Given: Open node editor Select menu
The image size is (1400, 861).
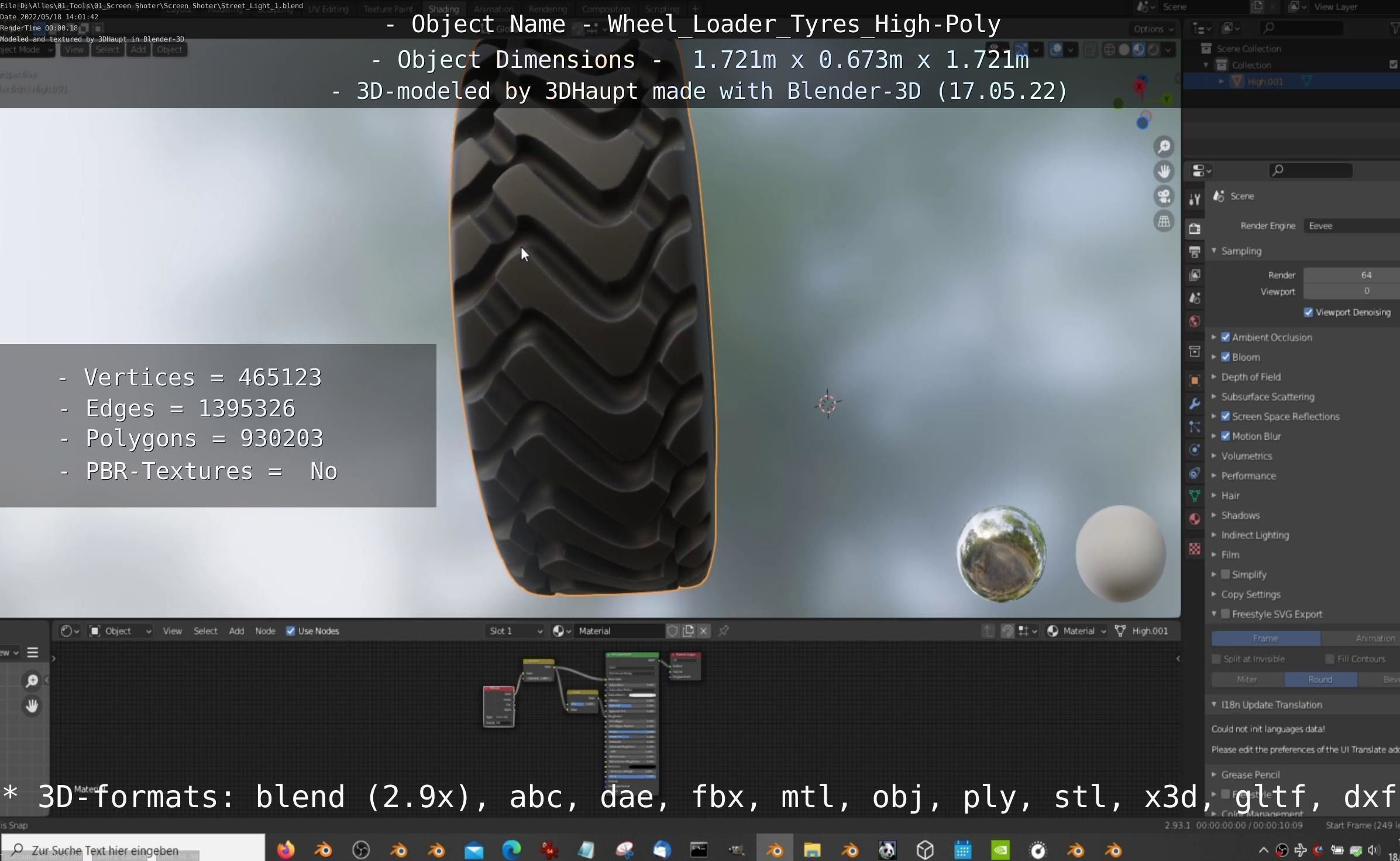Looking at the screenshot, I should tap(205, 631).
